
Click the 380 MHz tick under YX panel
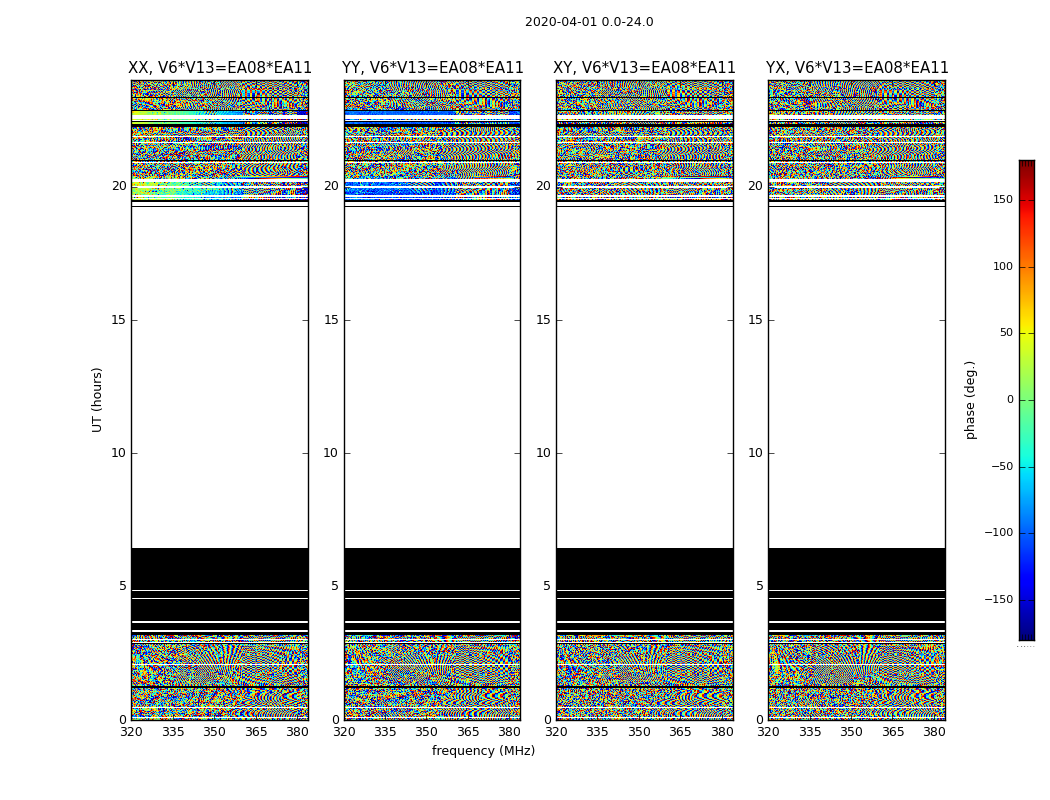(934, 732)
